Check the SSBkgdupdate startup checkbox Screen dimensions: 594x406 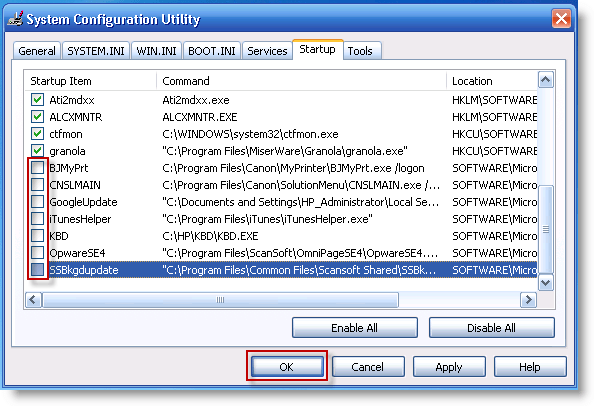click(37, 270)
